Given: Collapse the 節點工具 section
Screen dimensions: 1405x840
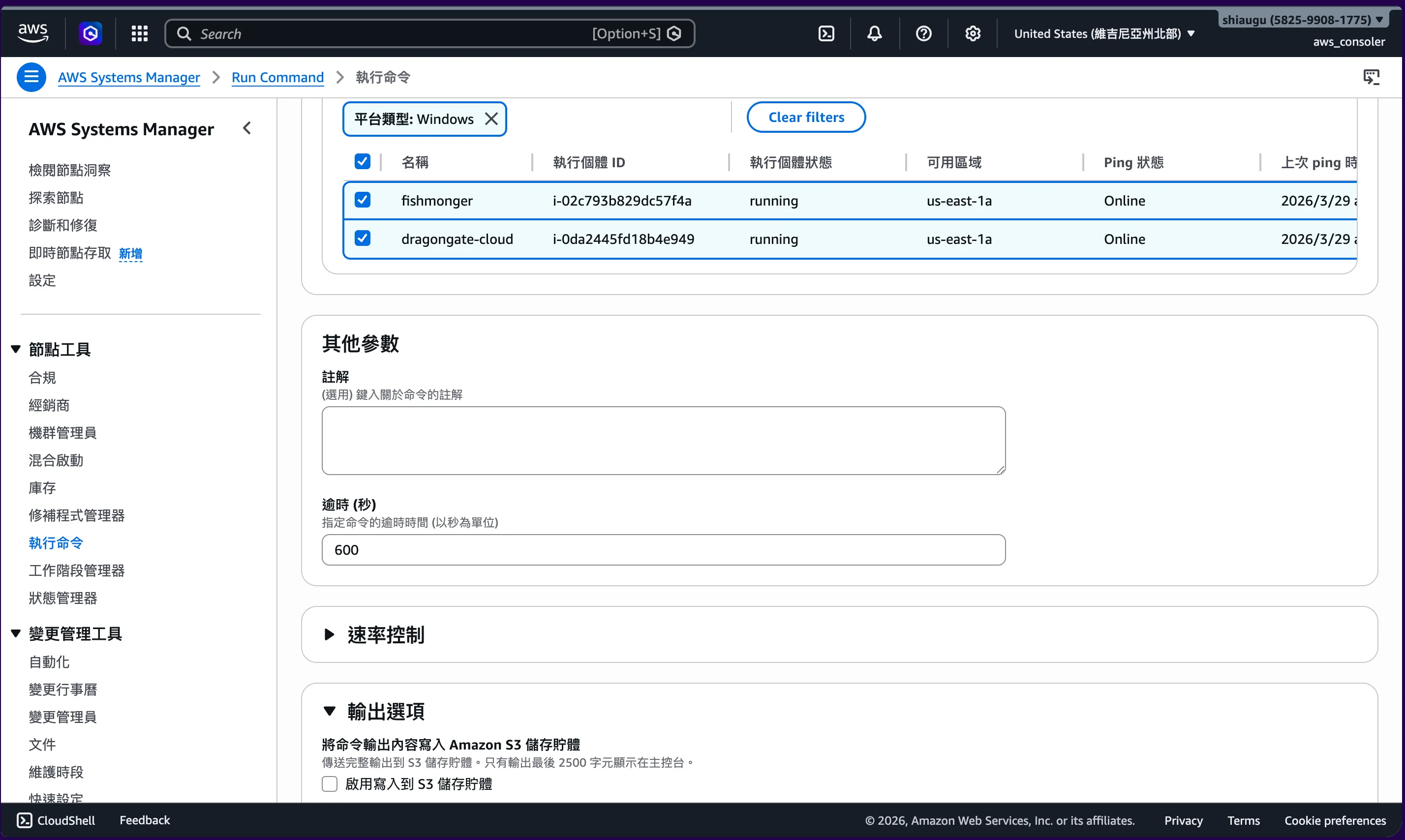Looking at the screenshot, I should pyautogui.click(x=16, y=349).
